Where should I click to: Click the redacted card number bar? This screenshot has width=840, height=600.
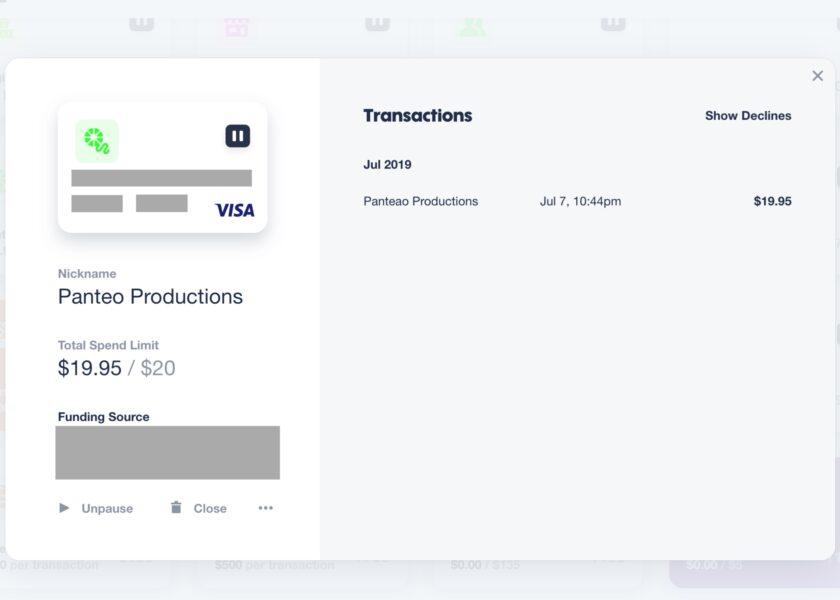pyautogui.click(x=162, y=178)
